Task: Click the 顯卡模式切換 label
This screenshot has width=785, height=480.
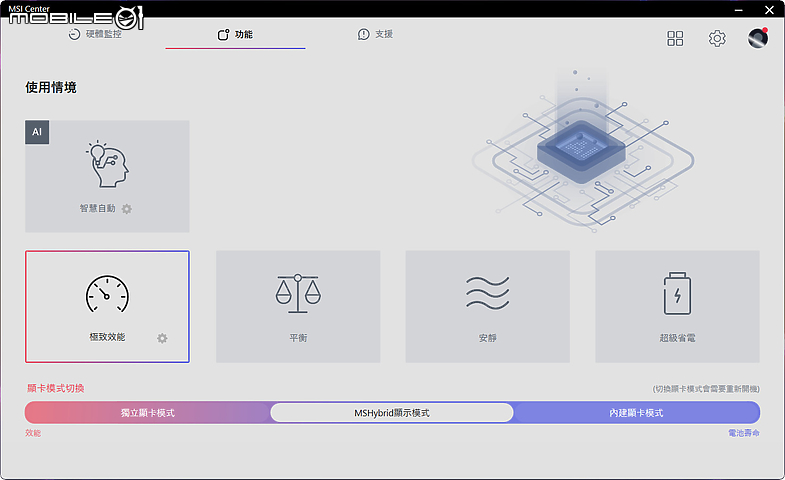Action: (56, 388)
